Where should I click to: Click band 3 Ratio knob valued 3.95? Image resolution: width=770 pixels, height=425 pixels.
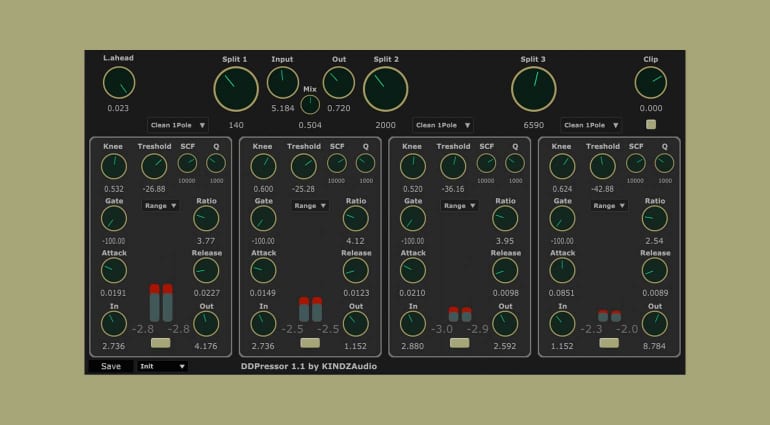tap(505, 218)
